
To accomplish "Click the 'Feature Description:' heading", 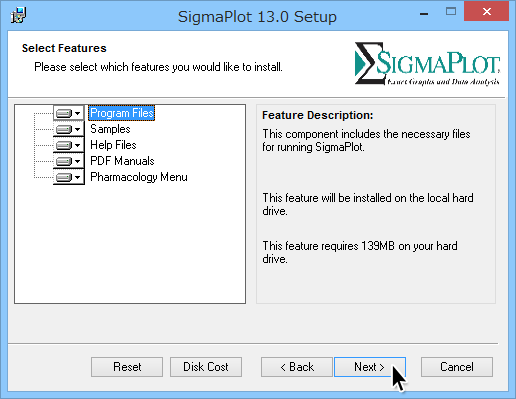I will coord(318,115).
